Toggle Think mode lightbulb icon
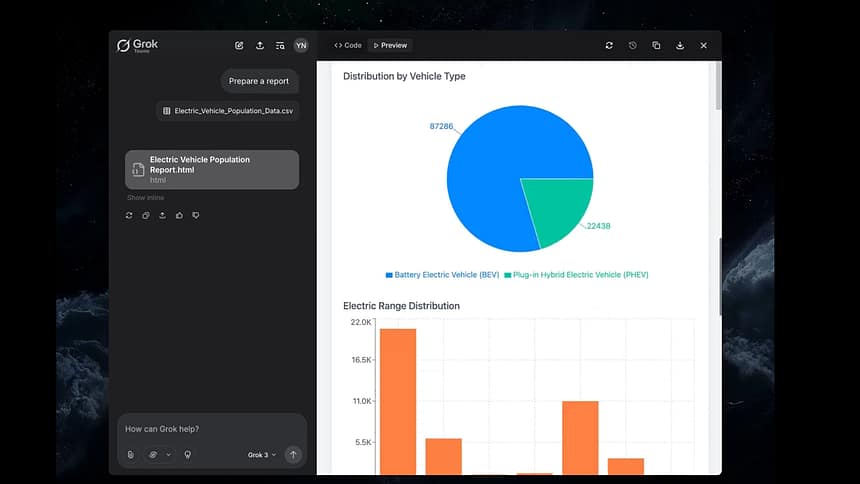Screen dimensions: 860x484 [187, 455]
